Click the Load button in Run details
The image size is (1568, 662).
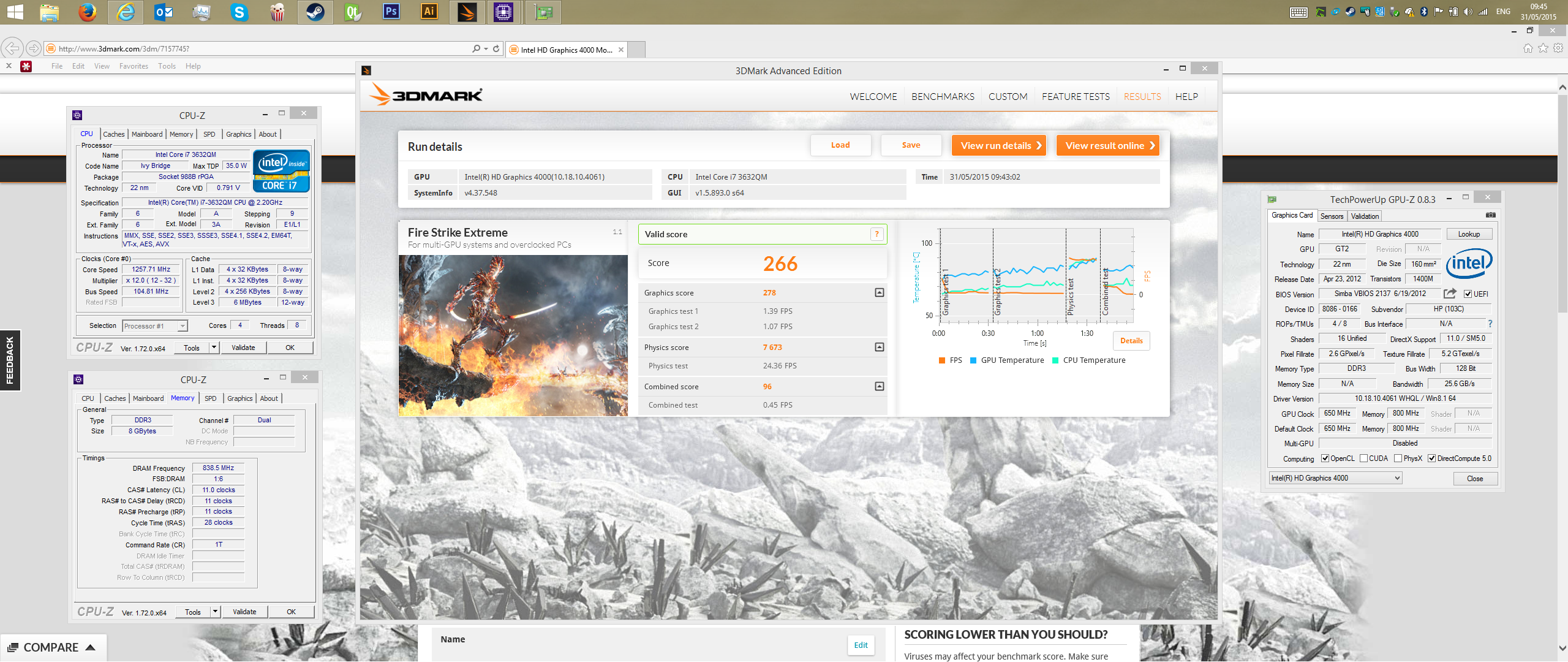pos(840,145)
